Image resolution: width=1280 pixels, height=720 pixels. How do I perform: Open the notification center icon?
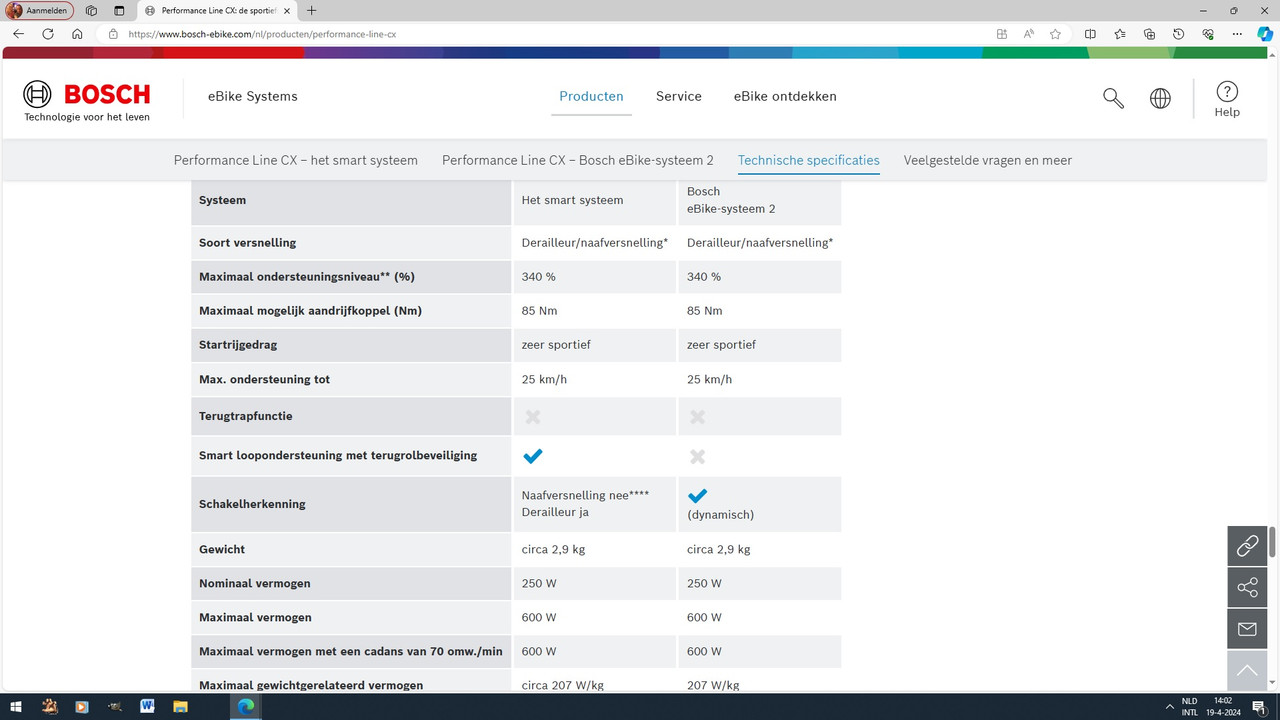point(1258,706)
